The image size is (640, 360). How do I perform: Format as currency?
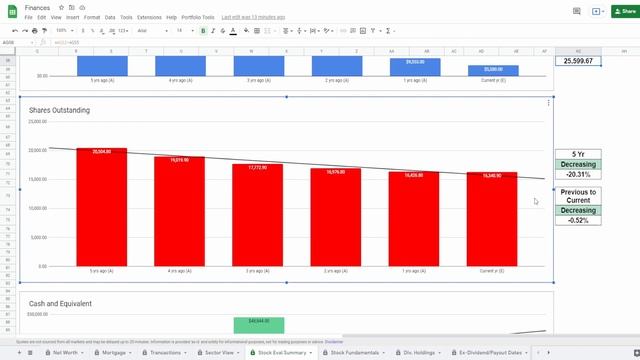(x=83, y=31)
